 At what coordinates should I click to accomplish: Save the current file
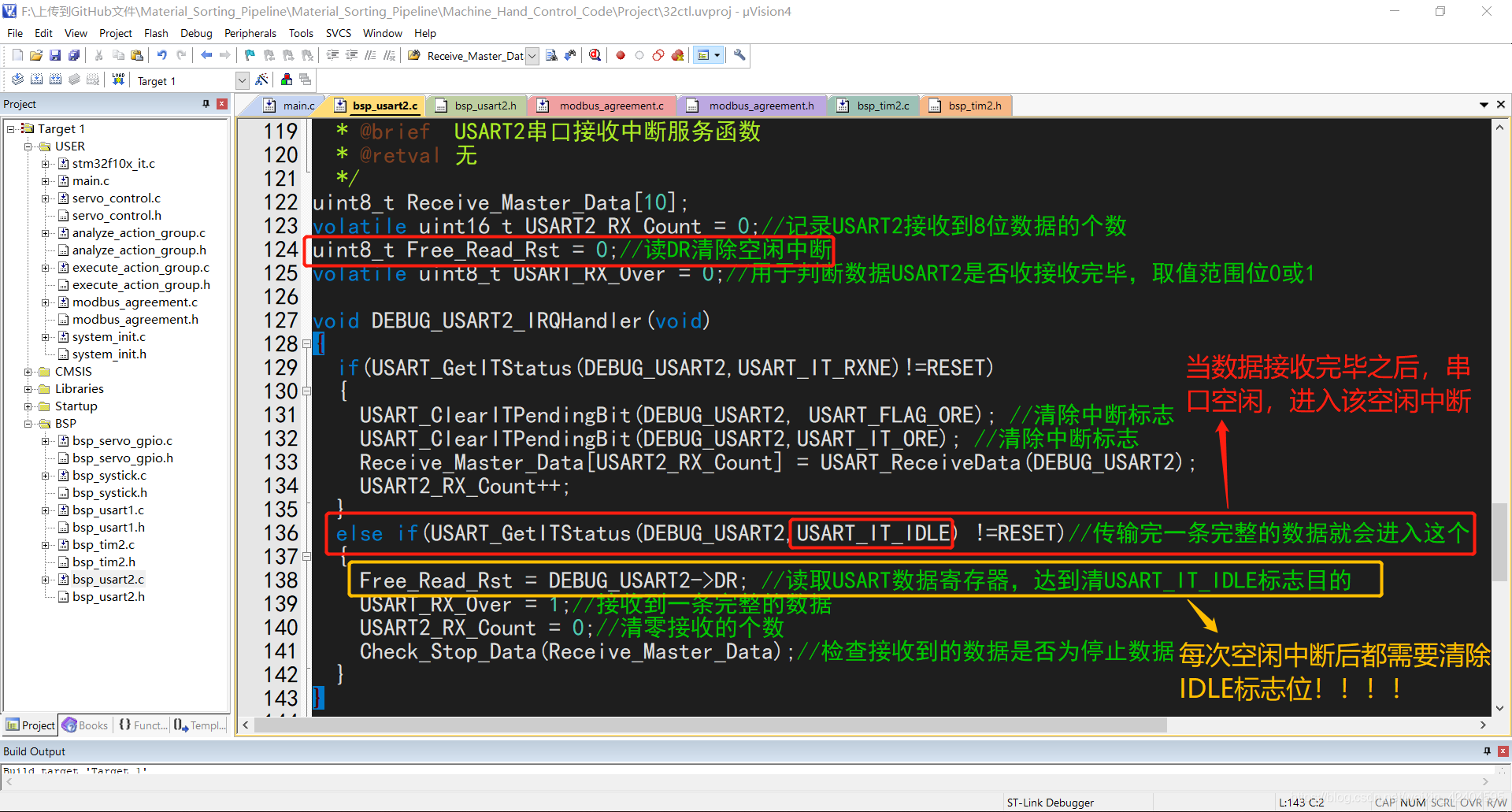(x=55, y=55)
